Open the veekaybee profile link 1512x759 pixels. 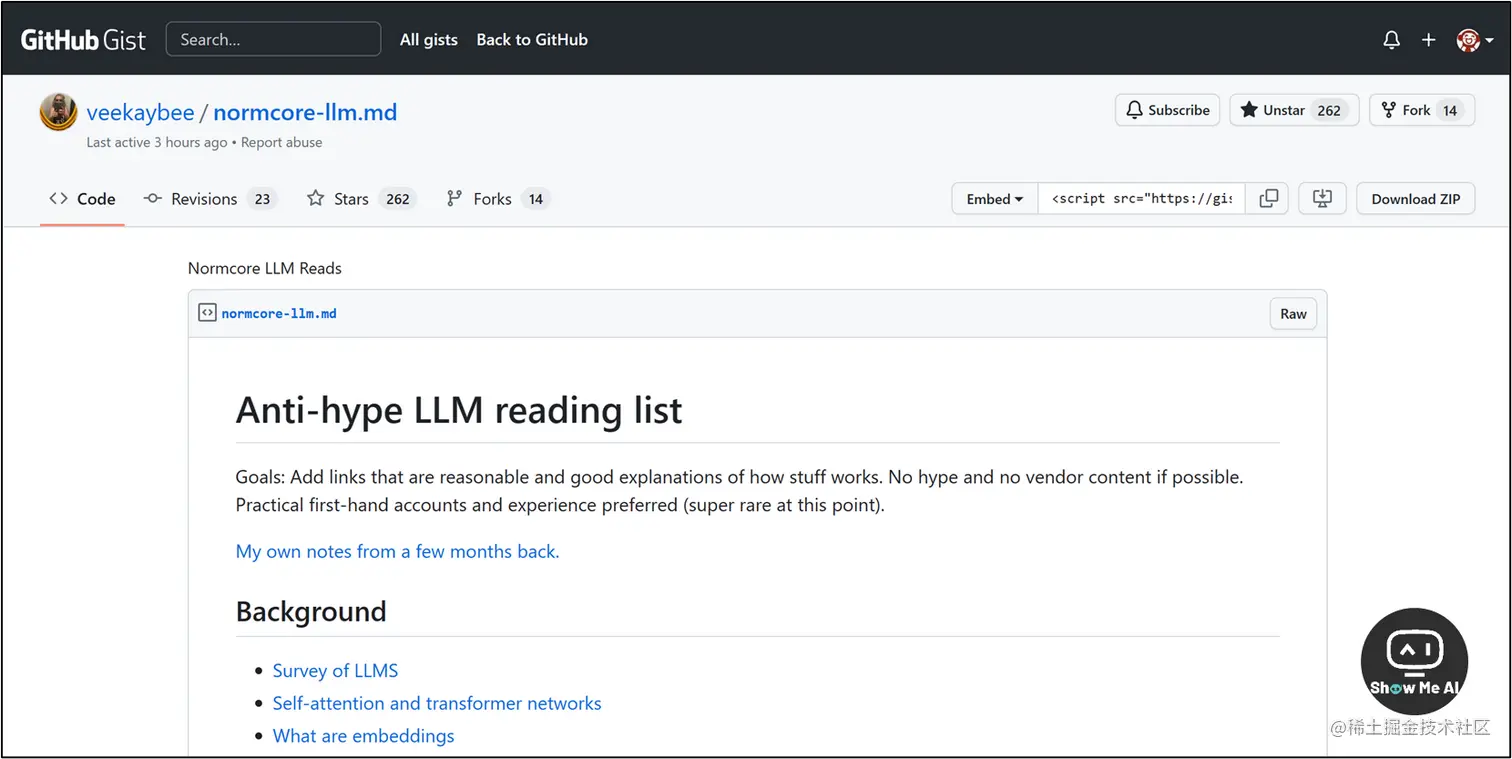[x=141, y=112]
